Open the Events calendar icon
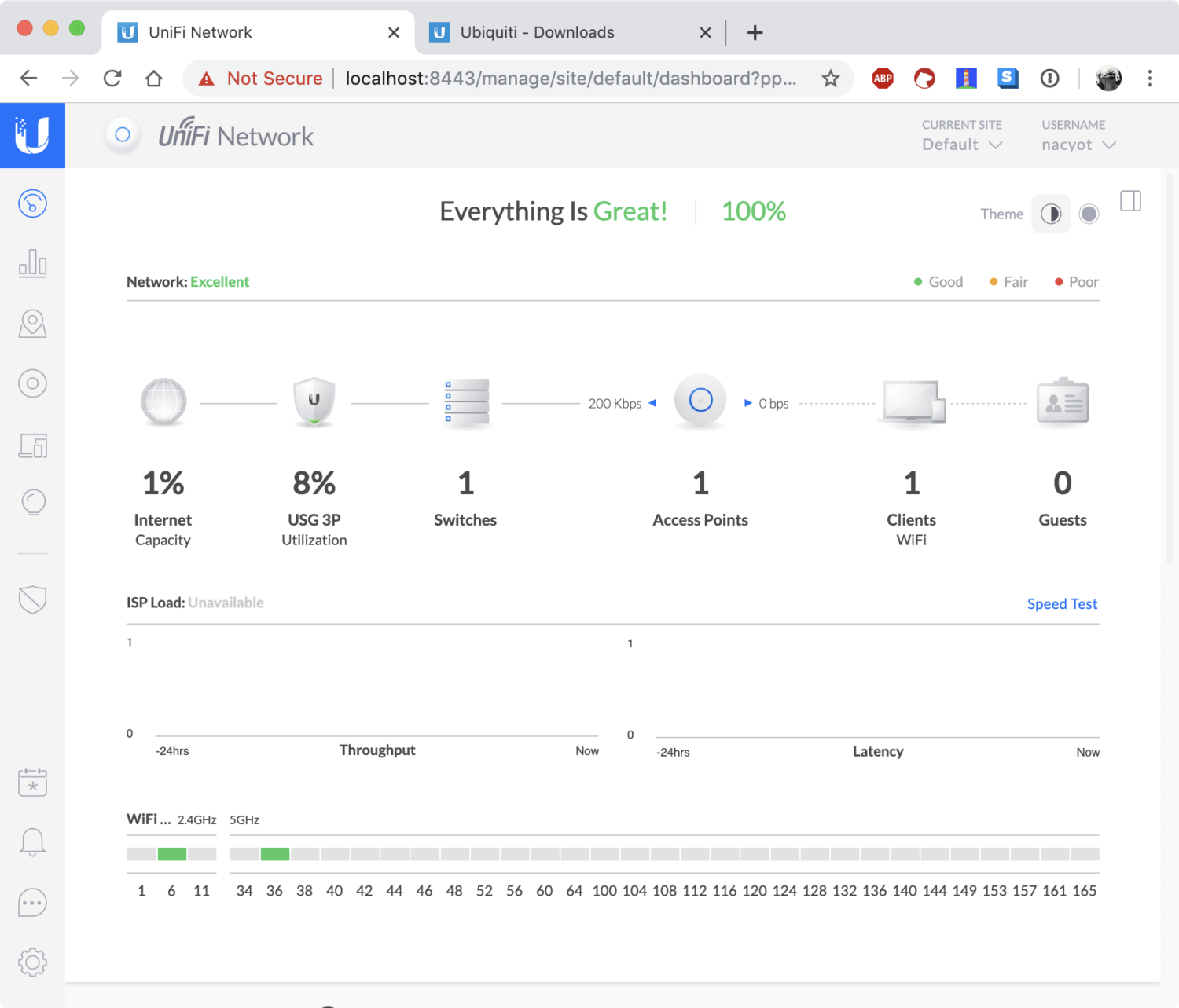Viewport: 1179px width, 1008px height. [x=32, y=782]
